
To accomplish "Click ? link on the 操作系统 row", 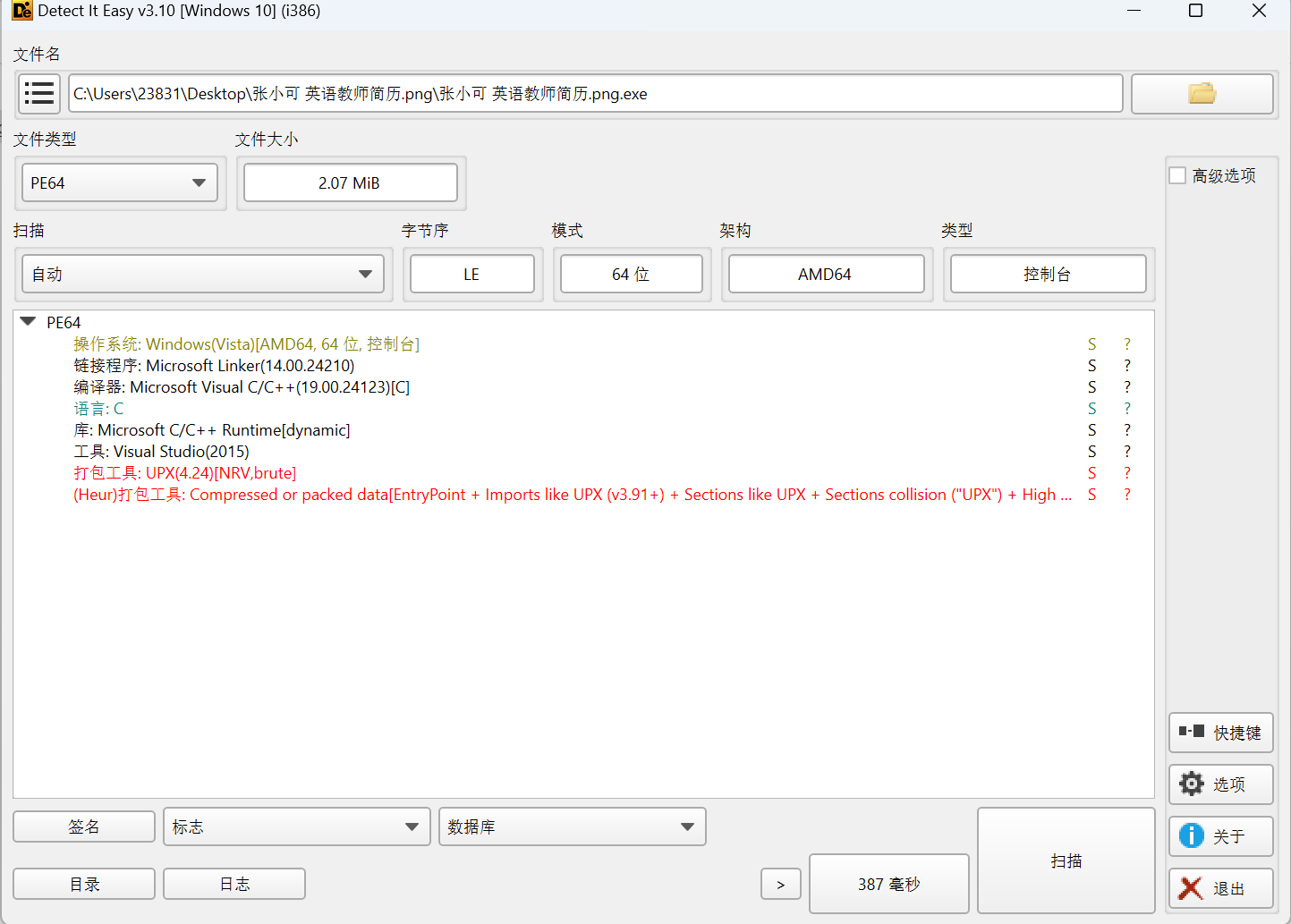I will (1127, 344).
